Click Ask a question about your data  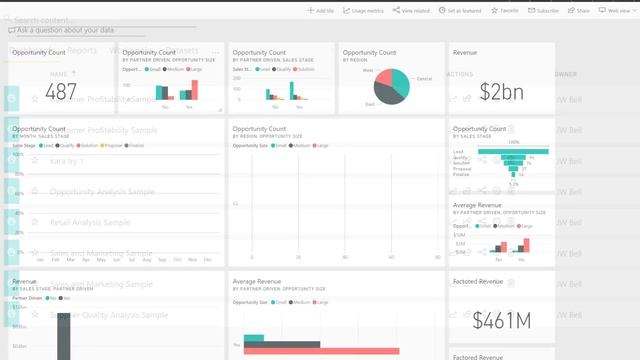coord(65,30)
